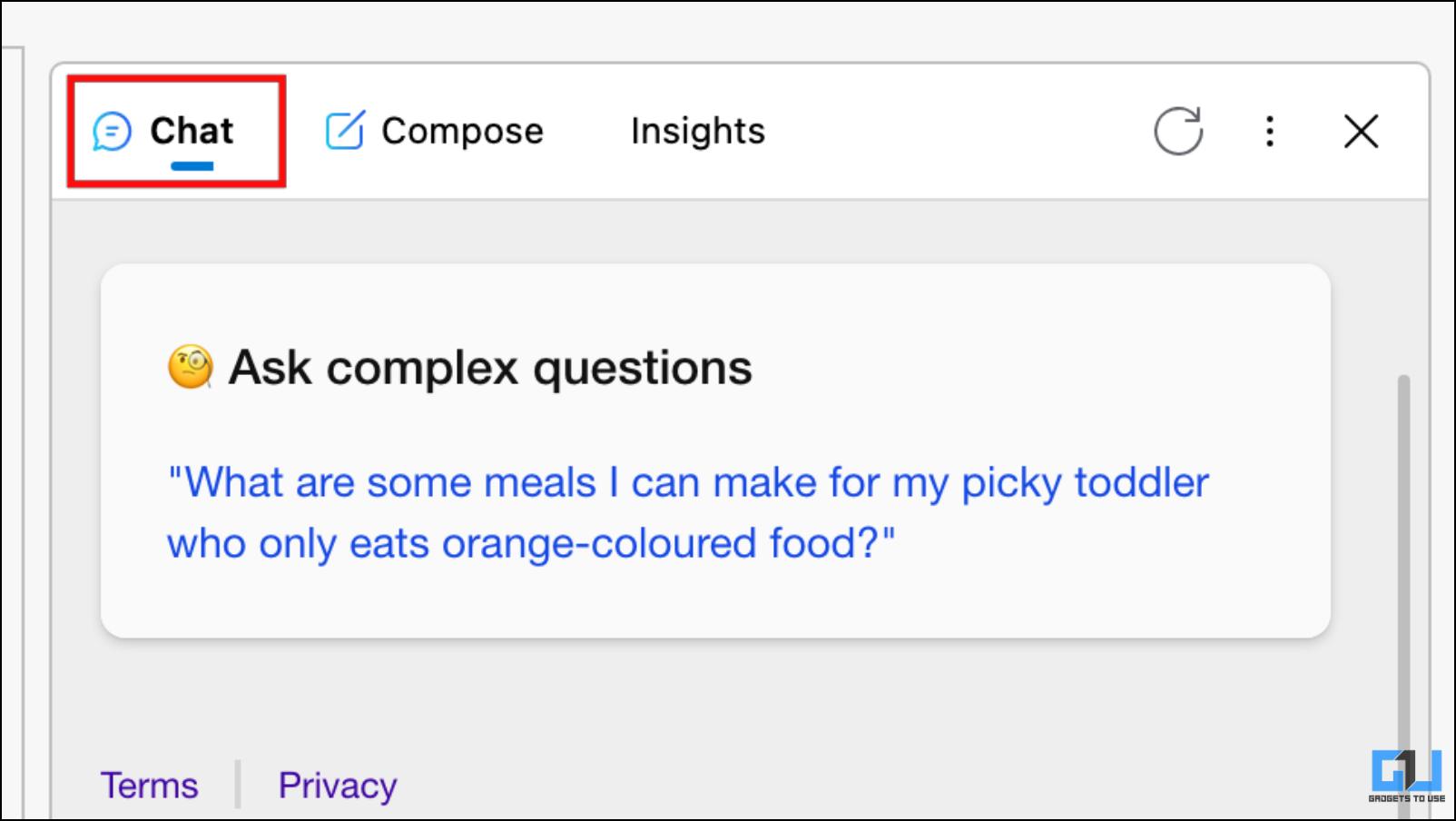
Task: Click the blue underline indicator beneath Chat
Action: point(192,166)
